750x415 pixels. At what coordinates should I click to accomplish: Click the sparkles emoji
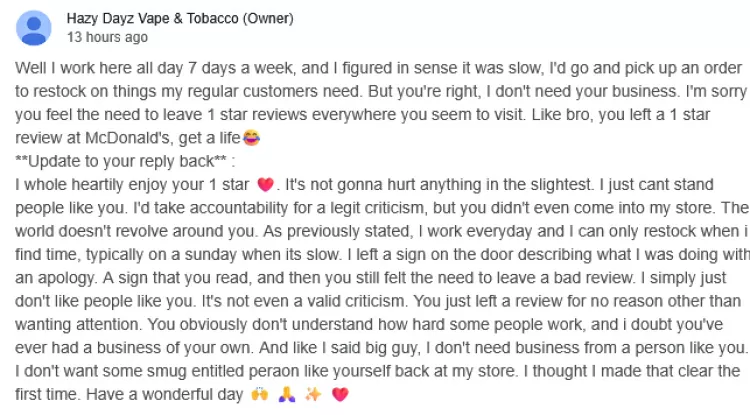(313, 395)
